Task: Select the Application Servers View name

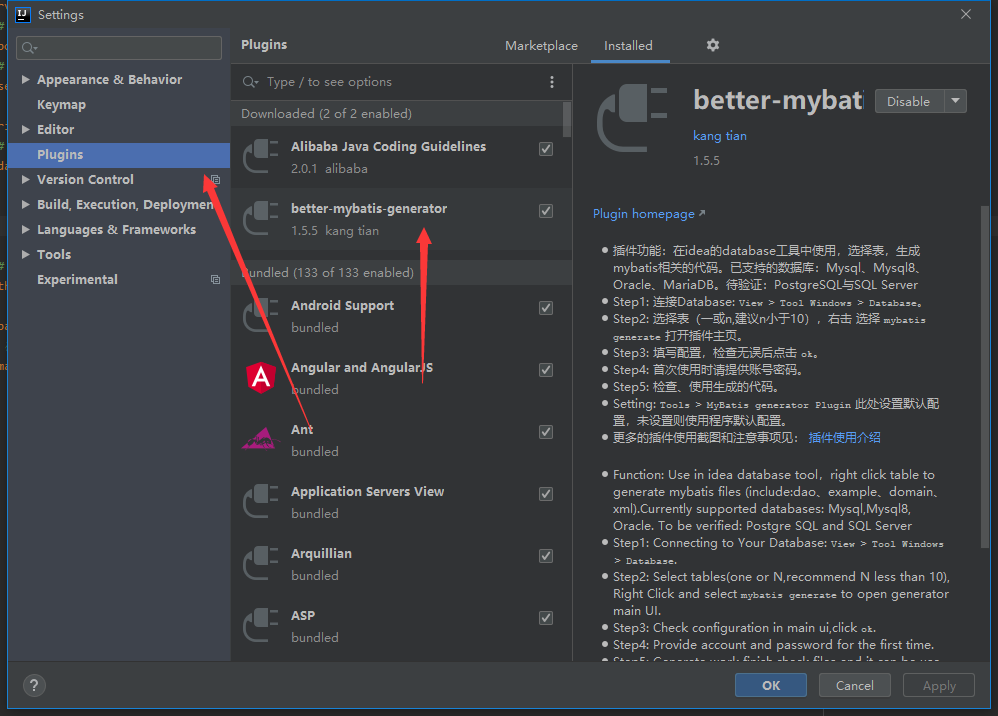Action: click(x=368, y=491)
